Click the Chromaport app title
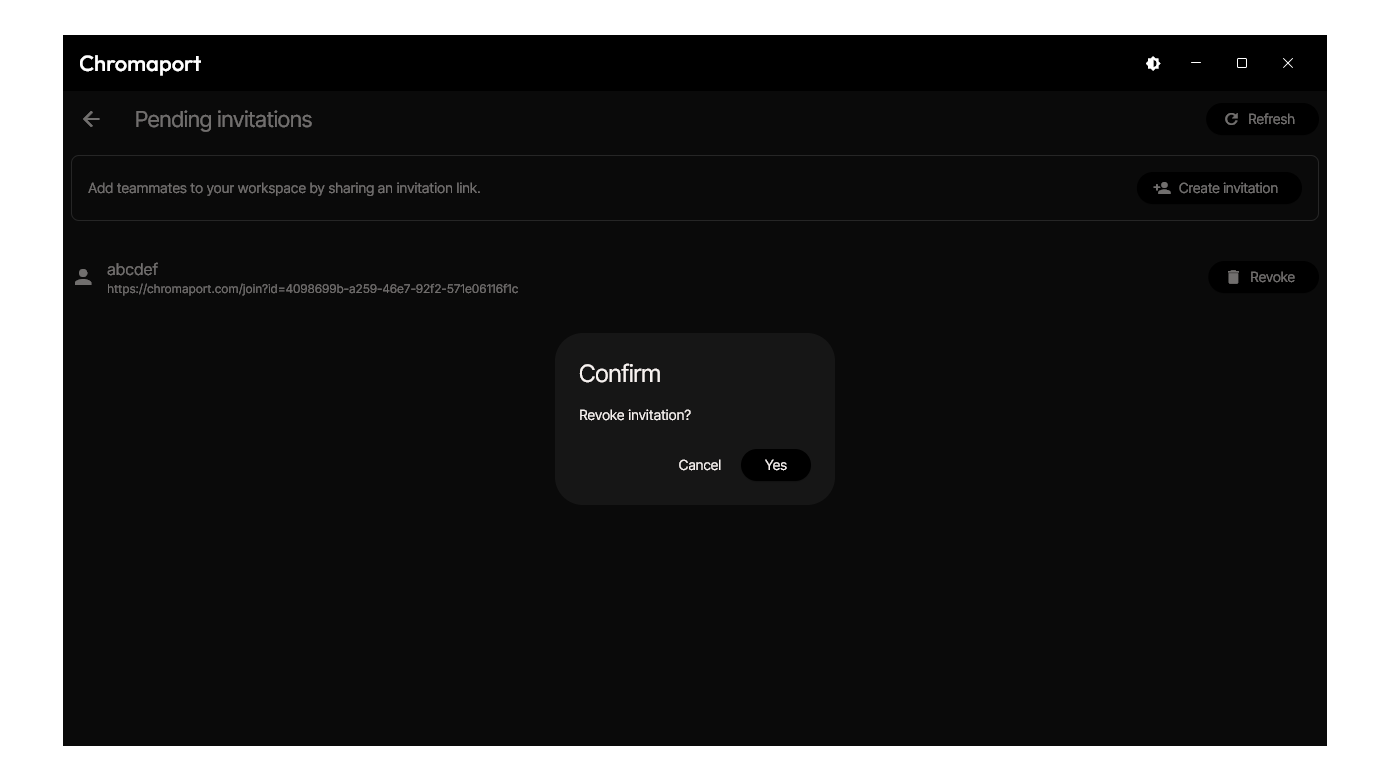This screenshot has height=782, width=1390. pos(140,63)
